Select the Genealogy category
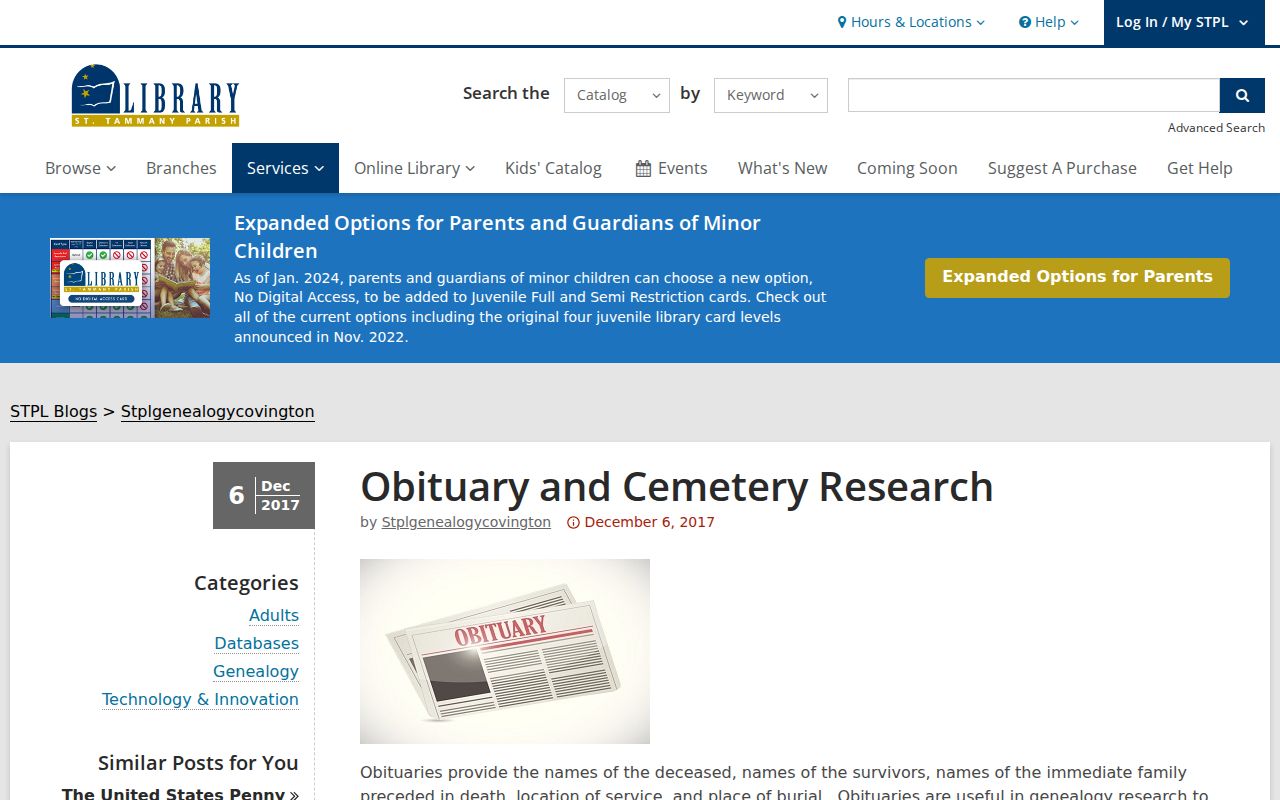 (x=256, y=671)
